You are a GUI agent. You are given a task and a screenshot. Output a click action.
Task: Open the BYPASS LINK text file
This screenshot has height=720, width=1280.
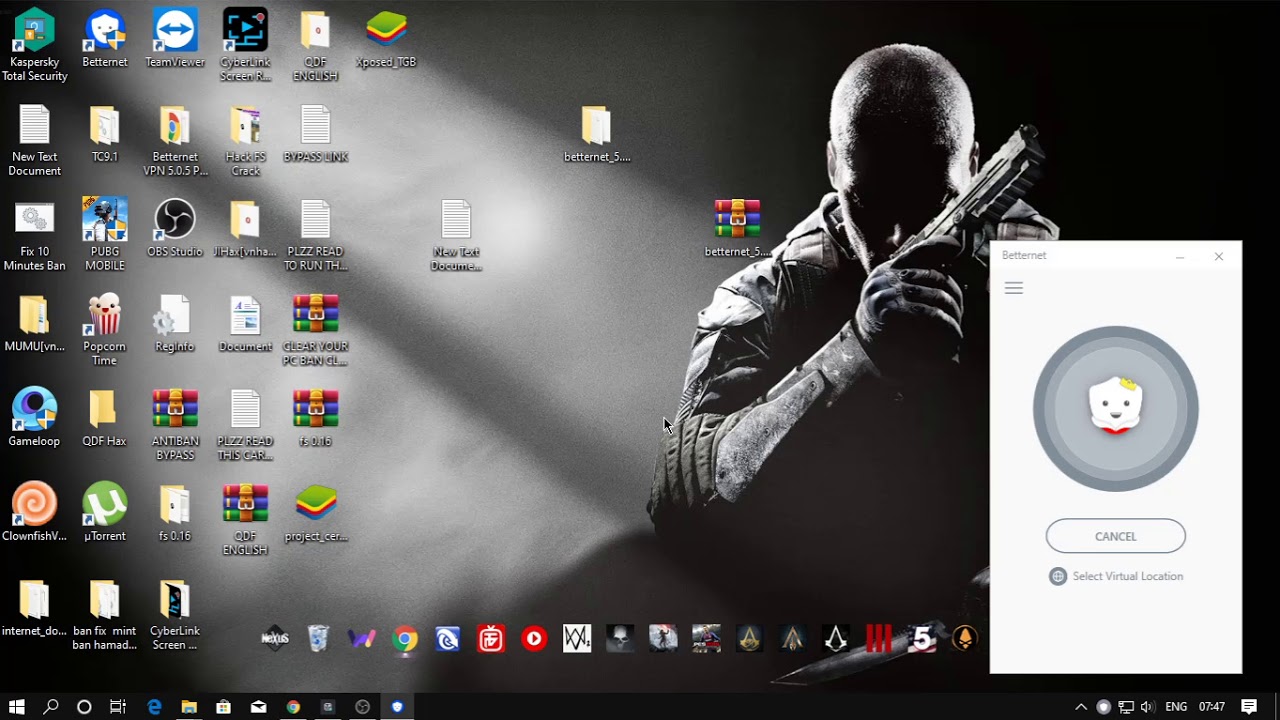pyautogui.click(x=315, y=134)
